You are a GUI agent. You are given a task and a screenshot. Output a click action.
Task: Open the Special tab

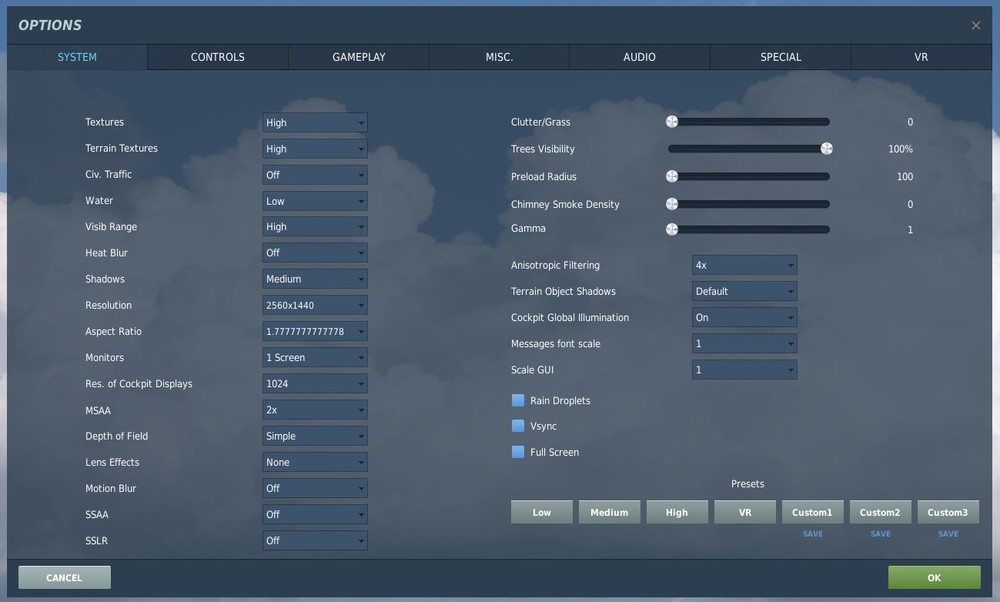(781, 57)
